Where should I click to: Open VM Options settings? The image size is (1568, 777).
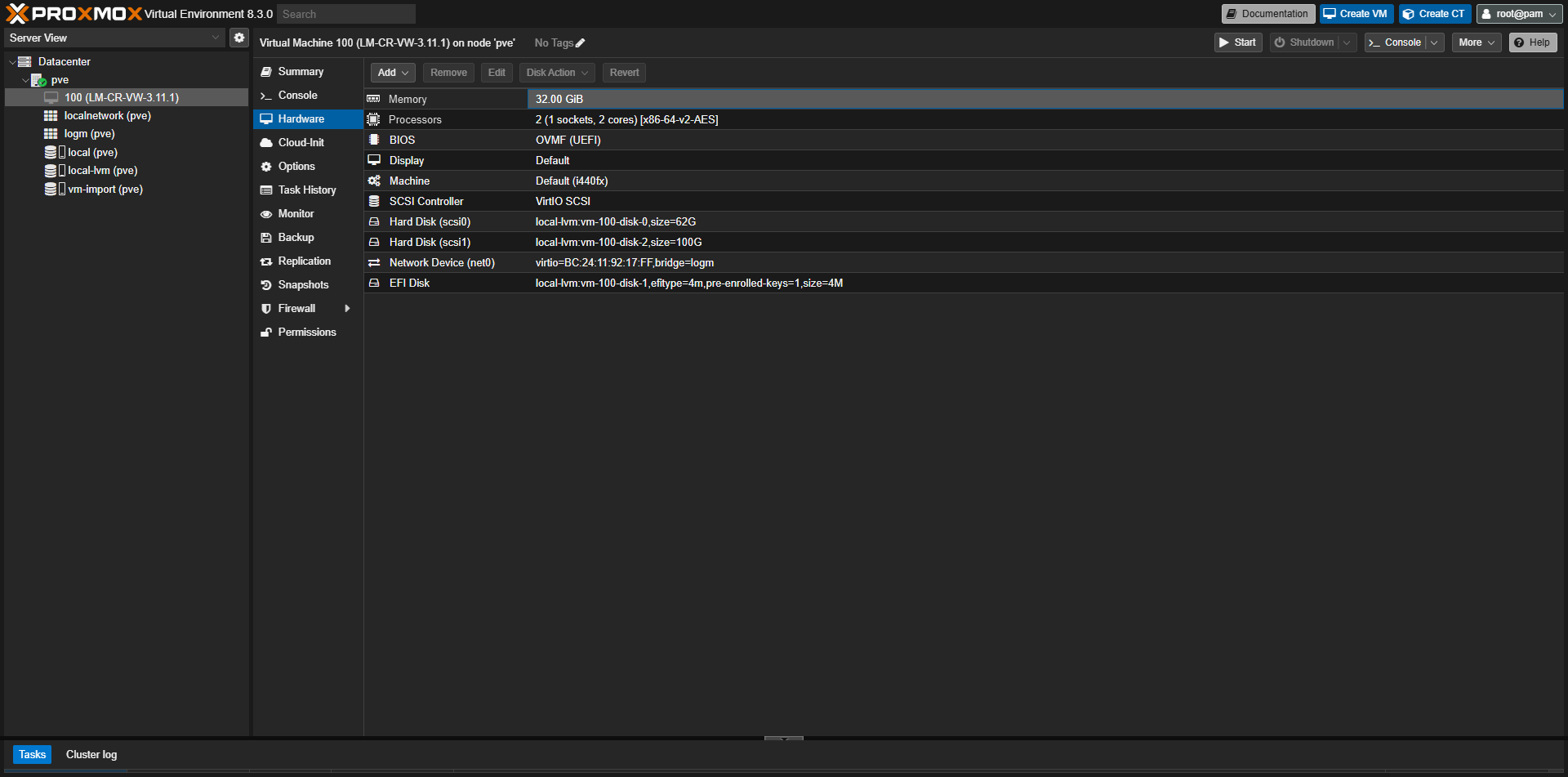coord(296,166)
